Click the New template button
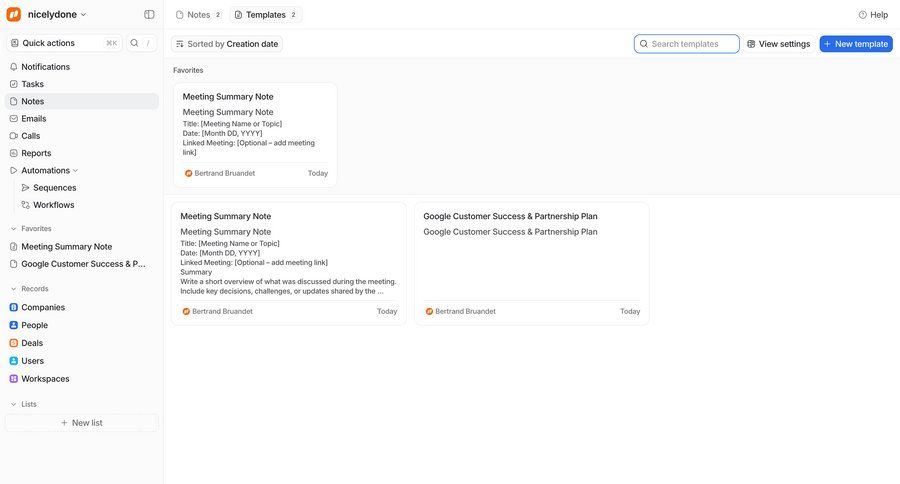This screenshot has height=484, width=900. point(855,44)
